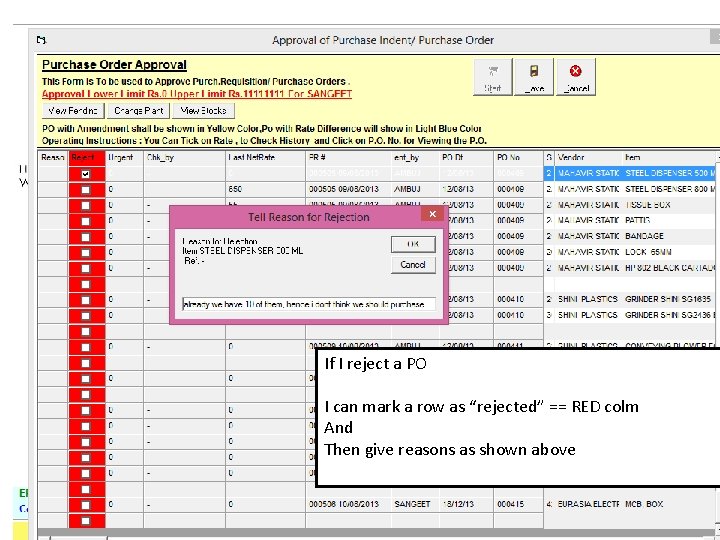Mark GRINDER SHINI SG1635 as rejected
The image size is (720, 540).
(85, 300)
